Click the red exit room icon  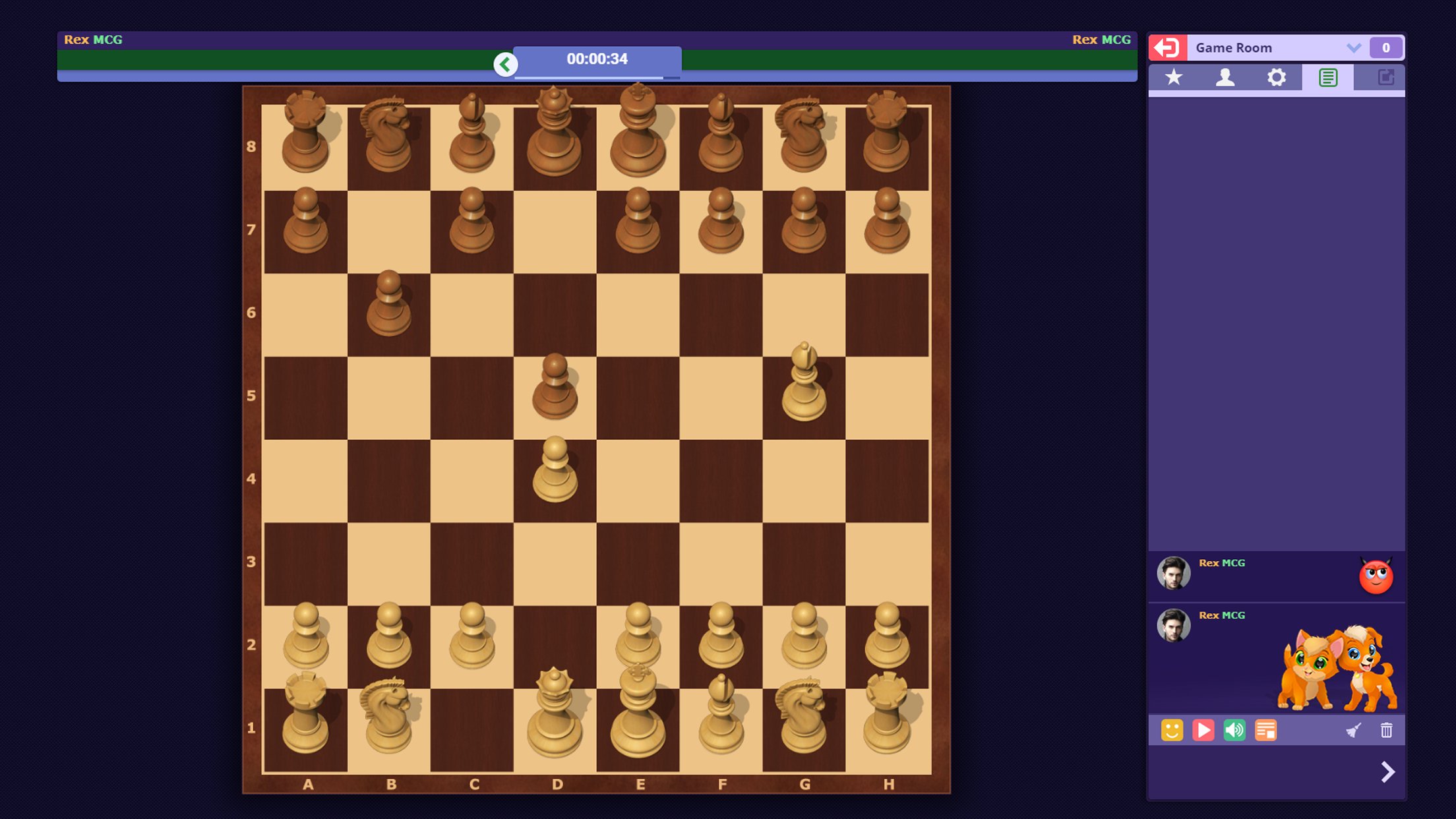1167,47
